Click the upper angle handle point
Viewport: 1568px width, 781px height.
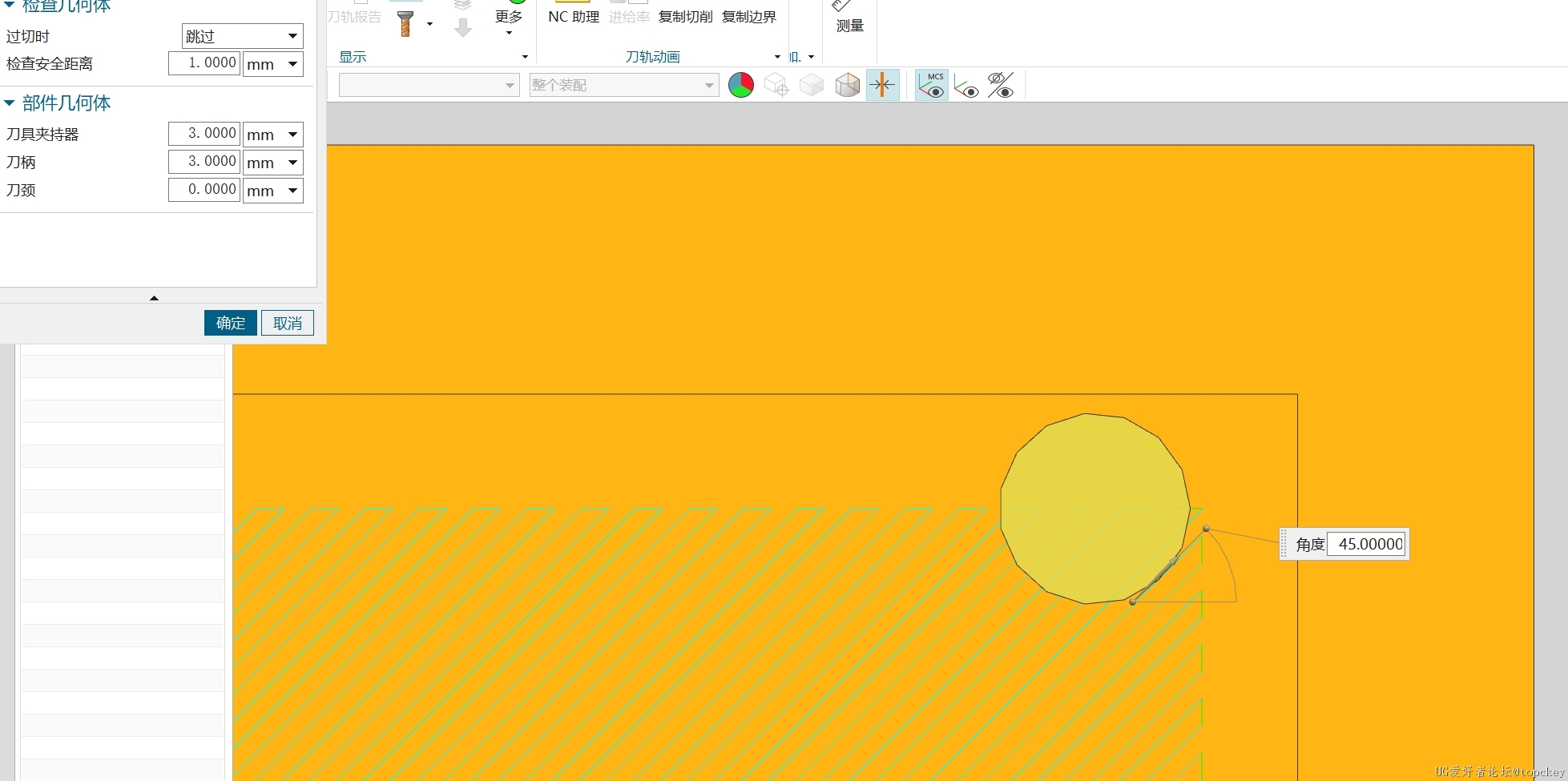tap(1206, 529)
